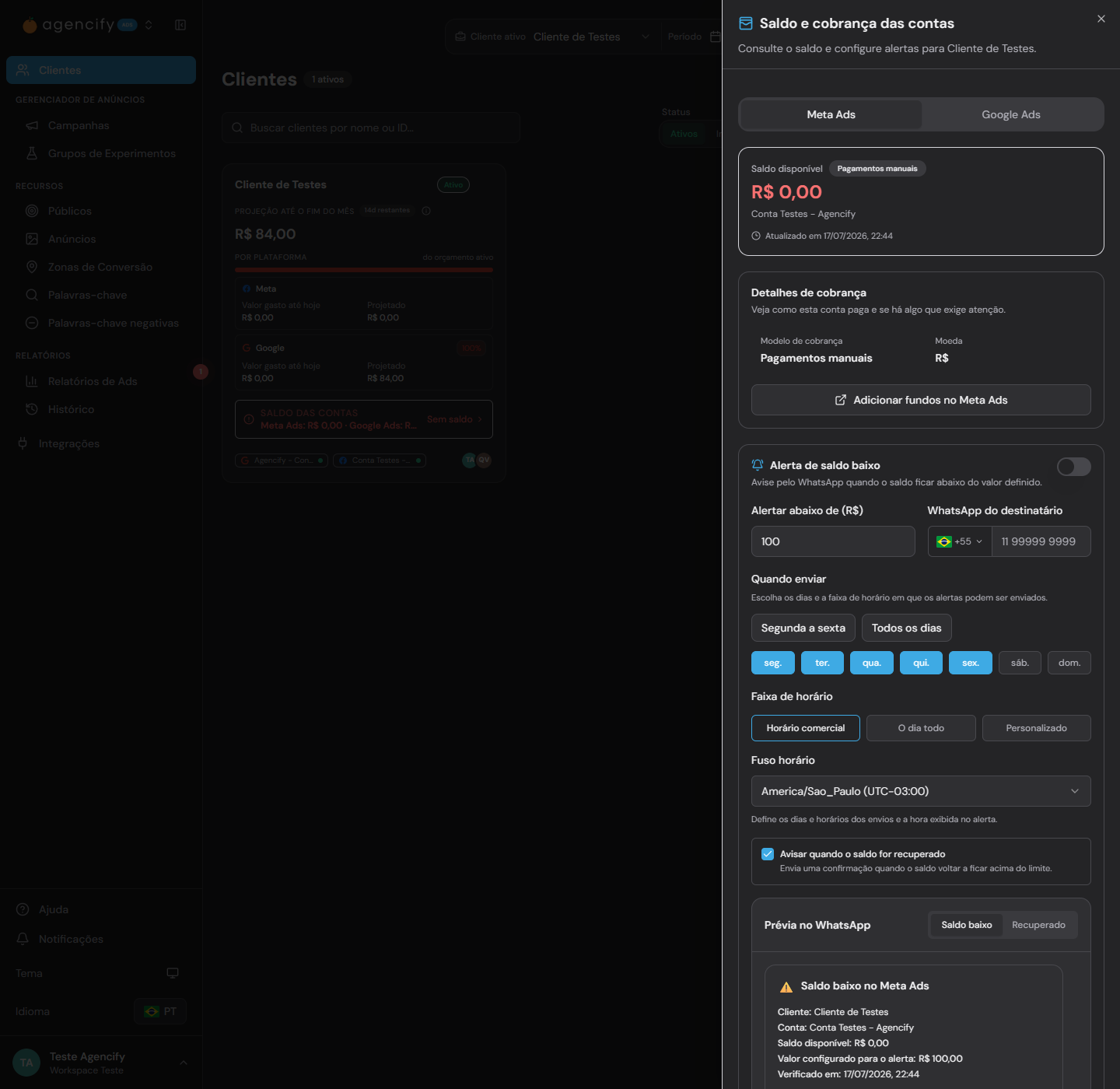Toggle the sáb. day chip
The height and width of the screenshot is (1089, 1120).
pos(1020,663)
